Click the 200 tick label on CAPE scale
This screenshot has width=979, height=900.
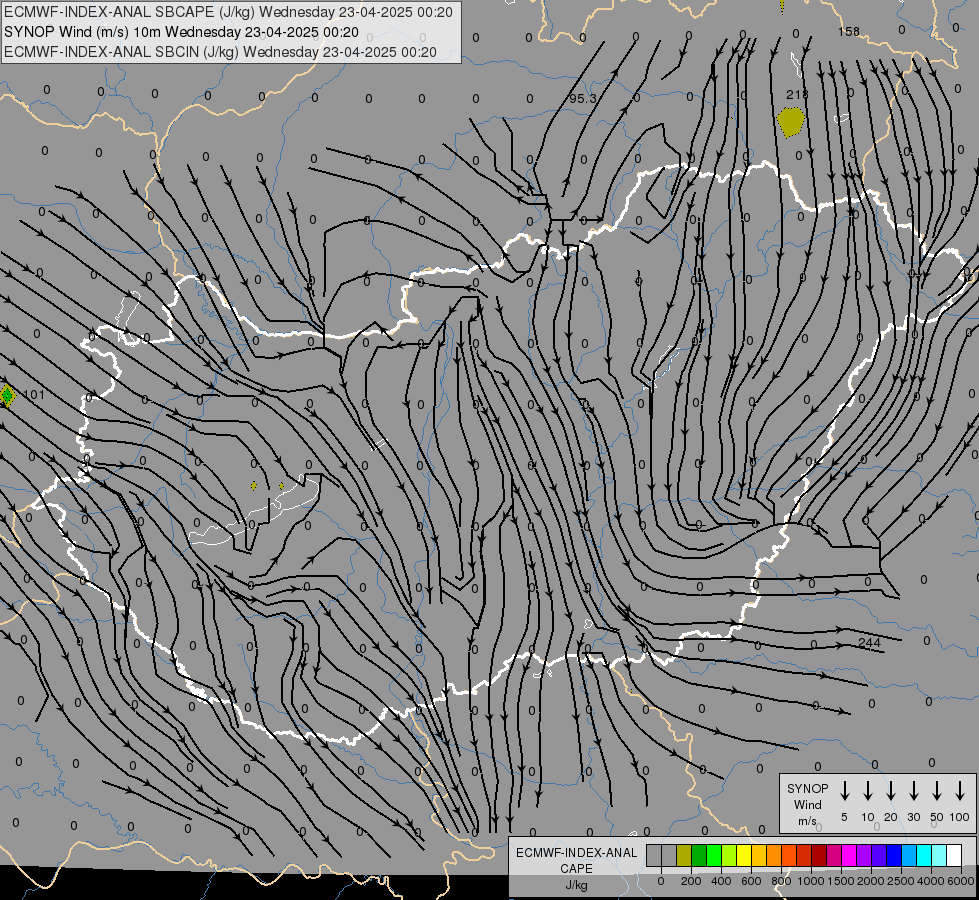pos(691,881)
